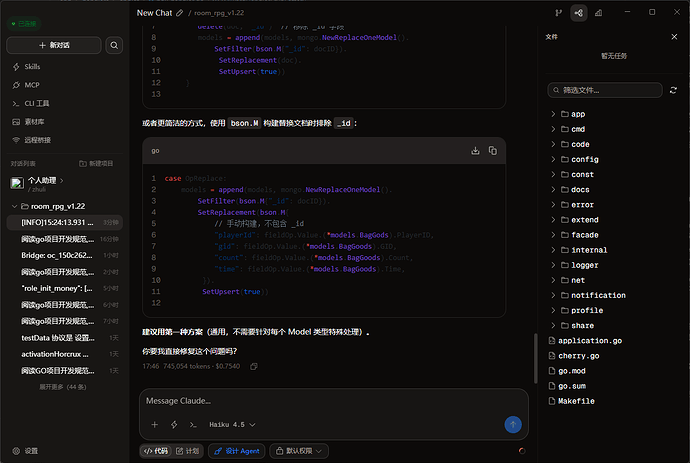Image resolution: width=690 pixels, height=463 pixels.
Task: Click the room_rpg_v1.22 breadcrumb in header
Action: click(x=219, y=13)
